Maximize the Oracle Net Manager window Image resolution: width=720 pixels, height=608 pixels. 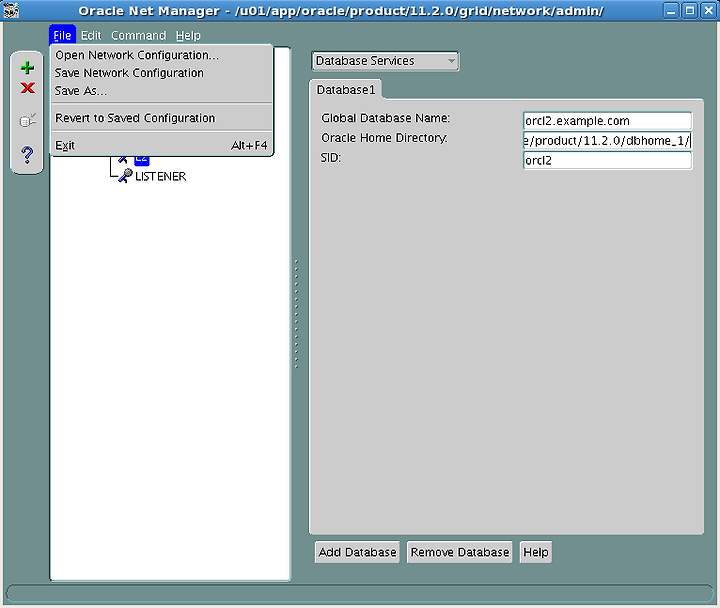(690, 11)
